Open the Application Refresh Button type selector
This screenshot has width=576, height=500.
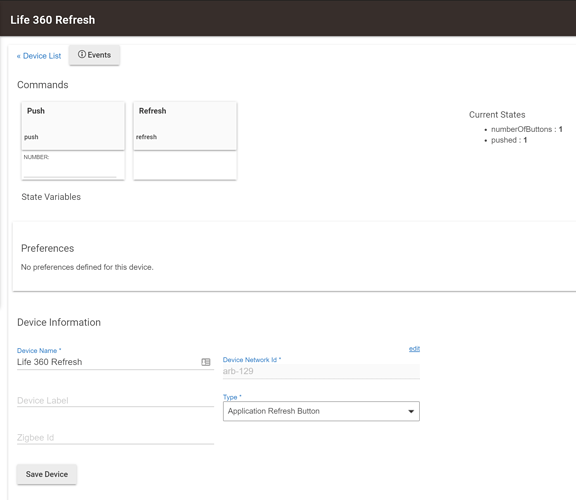pos(321,411)
